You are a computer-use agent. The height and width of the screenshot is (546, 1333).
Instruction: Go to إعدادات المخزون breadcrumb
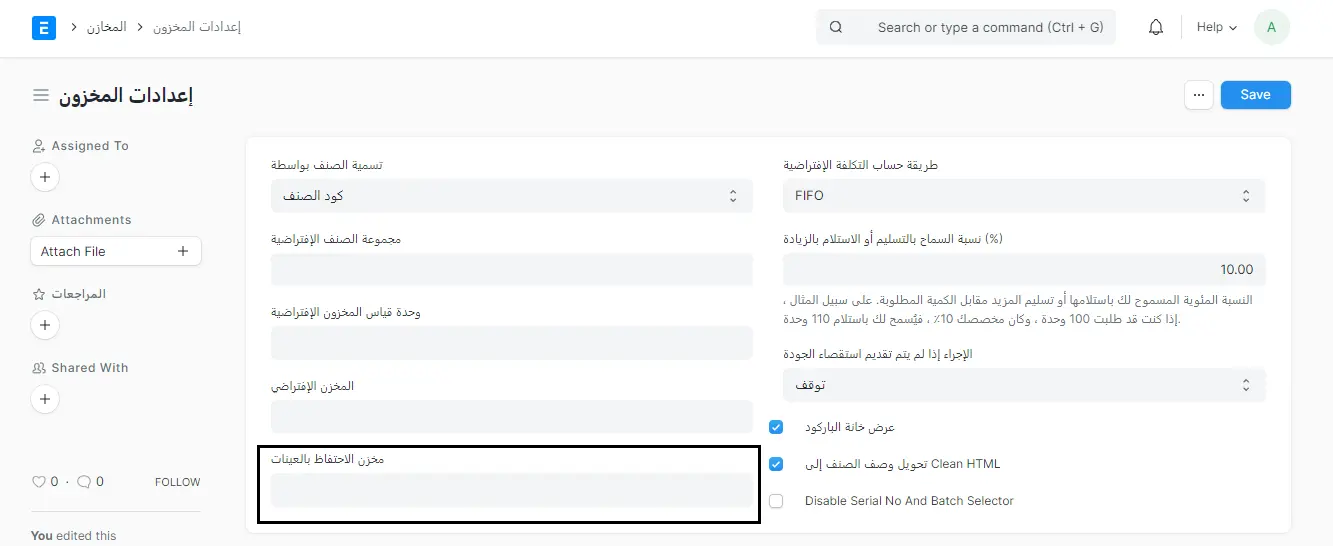pyautogui.click(x=197, y=27)
